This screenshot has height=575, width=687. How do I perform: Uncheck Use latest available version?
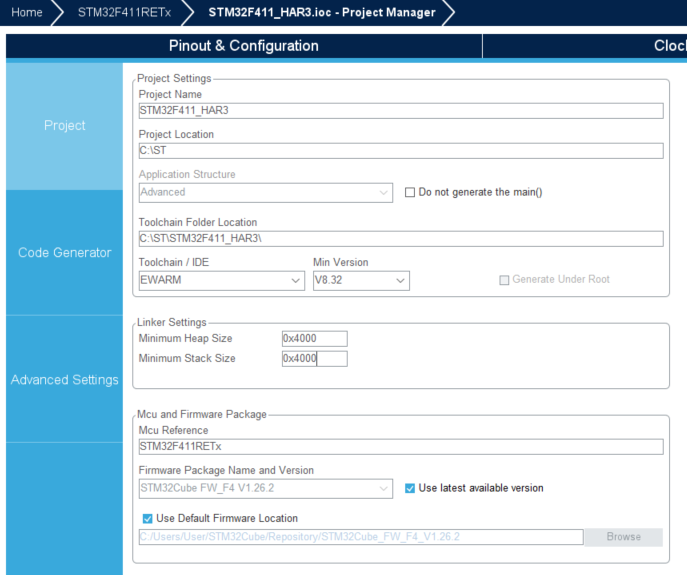(x=410, y=488)
